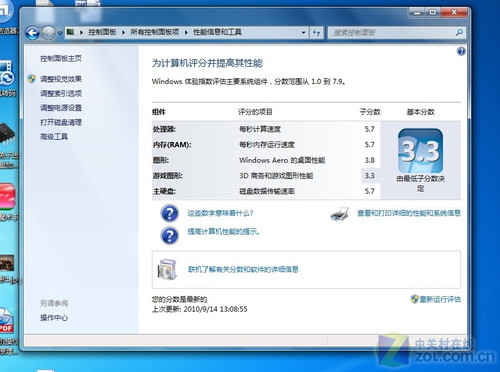This screenshot has width=500, height=372.
Task: Select the 主硬盘 row label
Action: [x=164, y=191]
